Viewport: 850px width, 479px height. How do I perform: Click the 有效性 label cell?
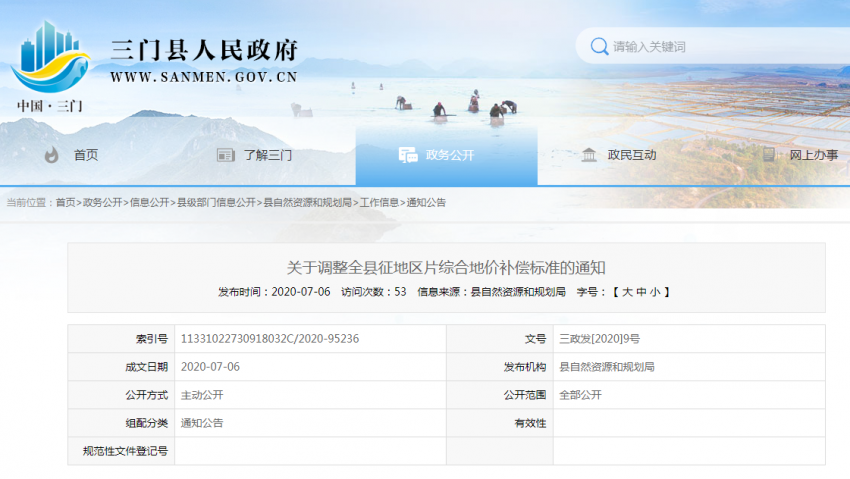(x=500, y=423)
